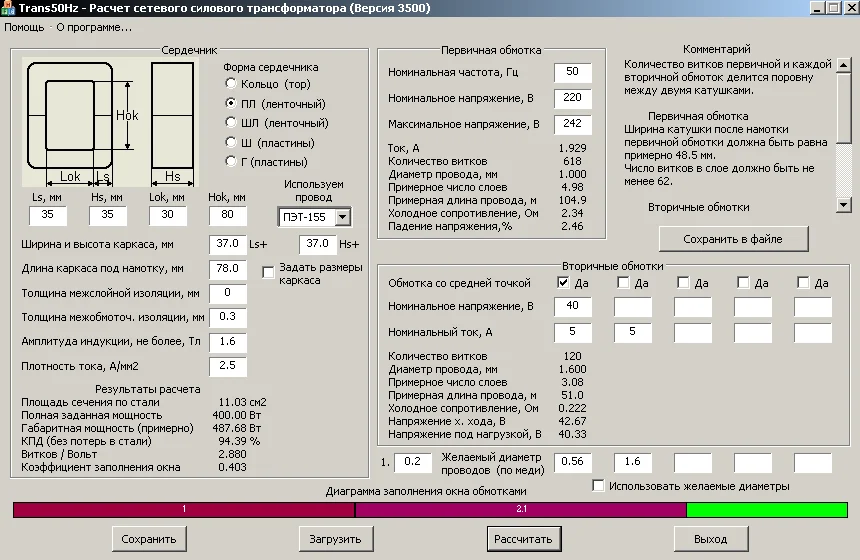Edit primary desired diameter field 0.2
This screenshot has height=560, width=860.
click(x=413, y=462)
